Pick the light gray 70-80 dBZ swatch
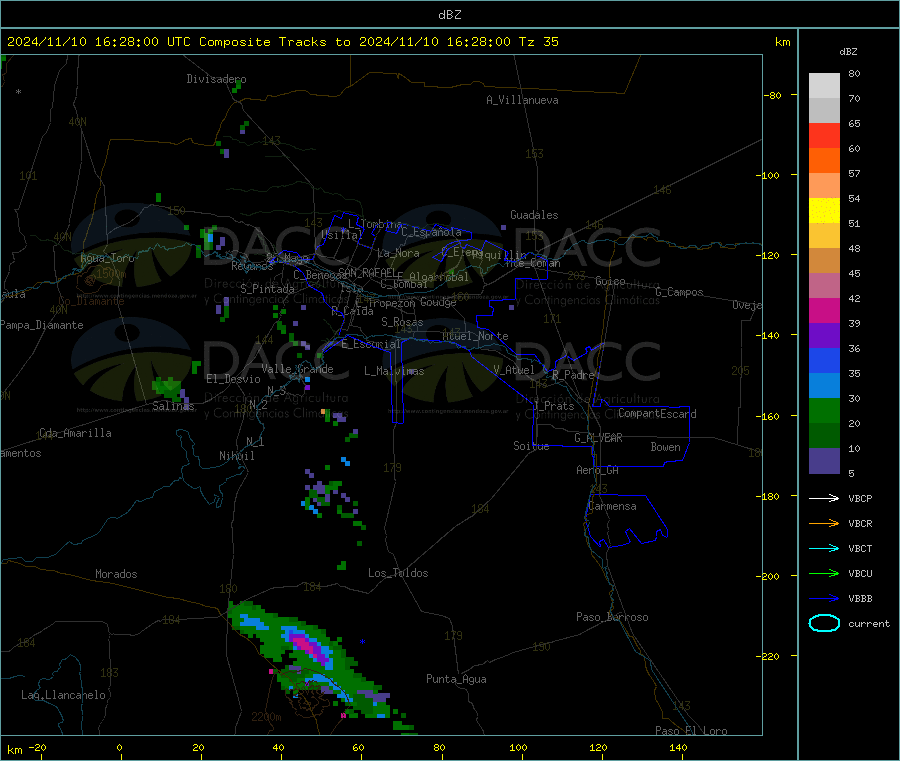The width and height of the screenshot is (900, 761). (824, 86)
